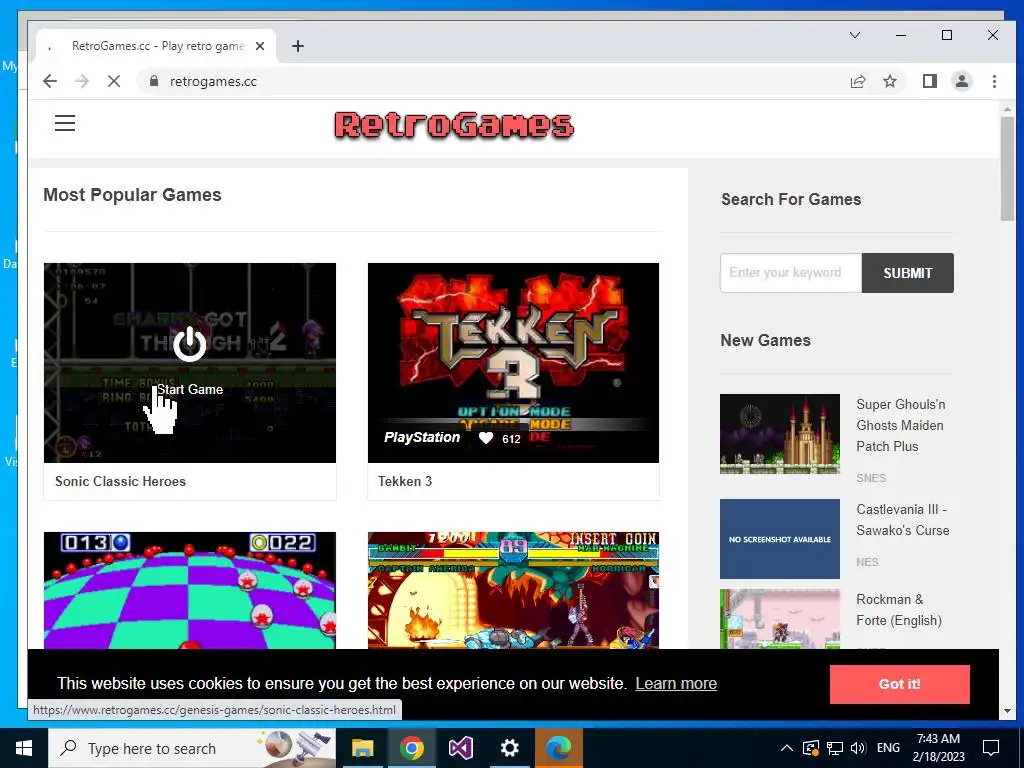1024x768 pixels.
Task: Click the Enter your keyword search field
Action: tap(791, 273)
